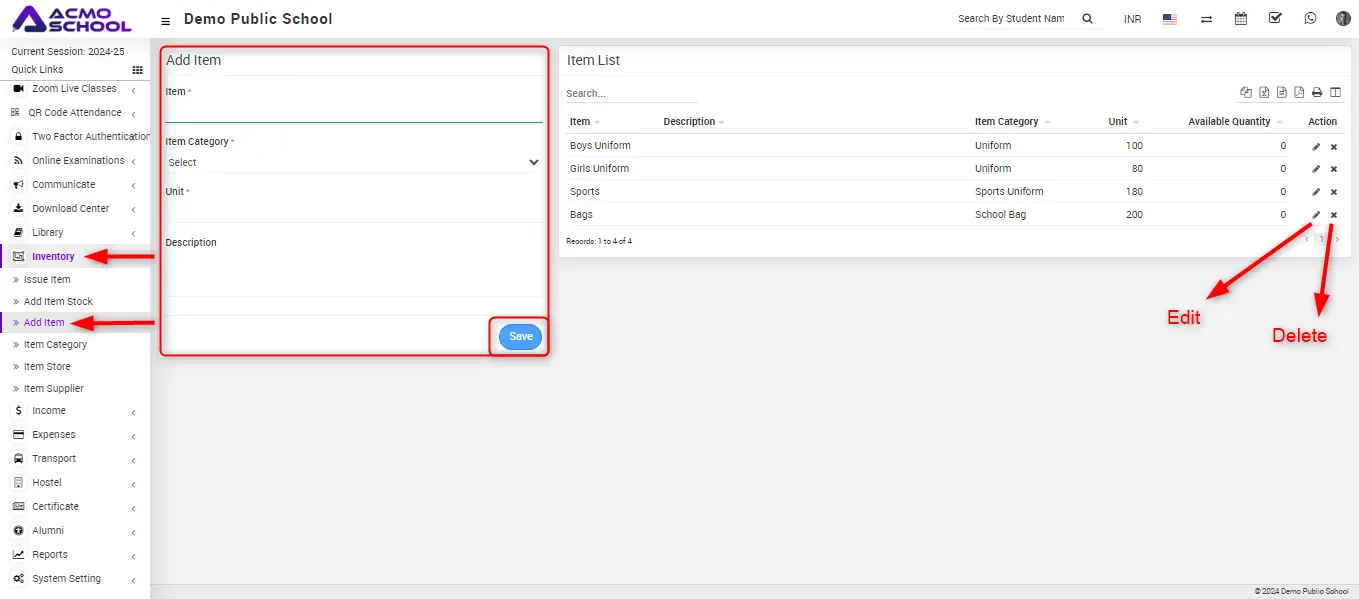
Task: Open Item Category in the Inventory submenu
Action: (x=55, y=345)
